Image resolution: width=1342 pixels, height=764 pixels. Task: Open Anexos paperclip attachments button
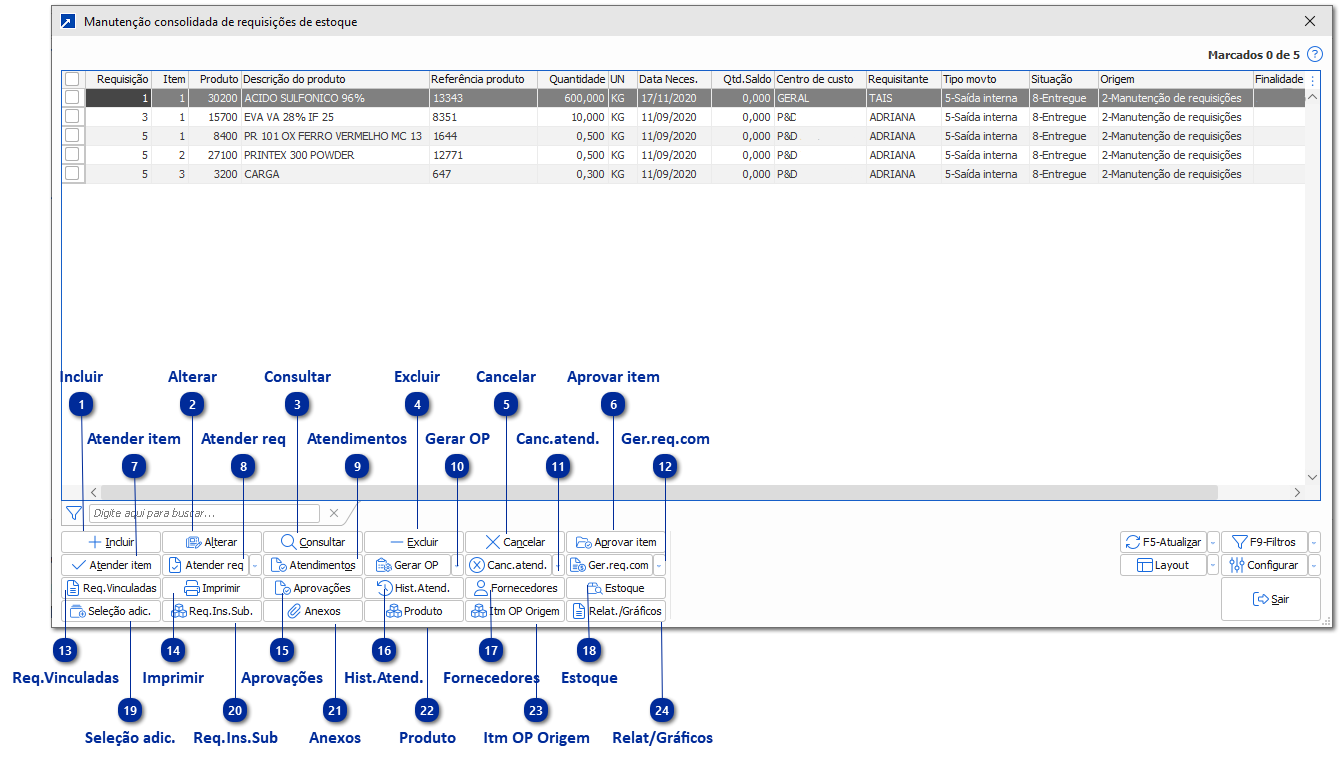(313, 611)
